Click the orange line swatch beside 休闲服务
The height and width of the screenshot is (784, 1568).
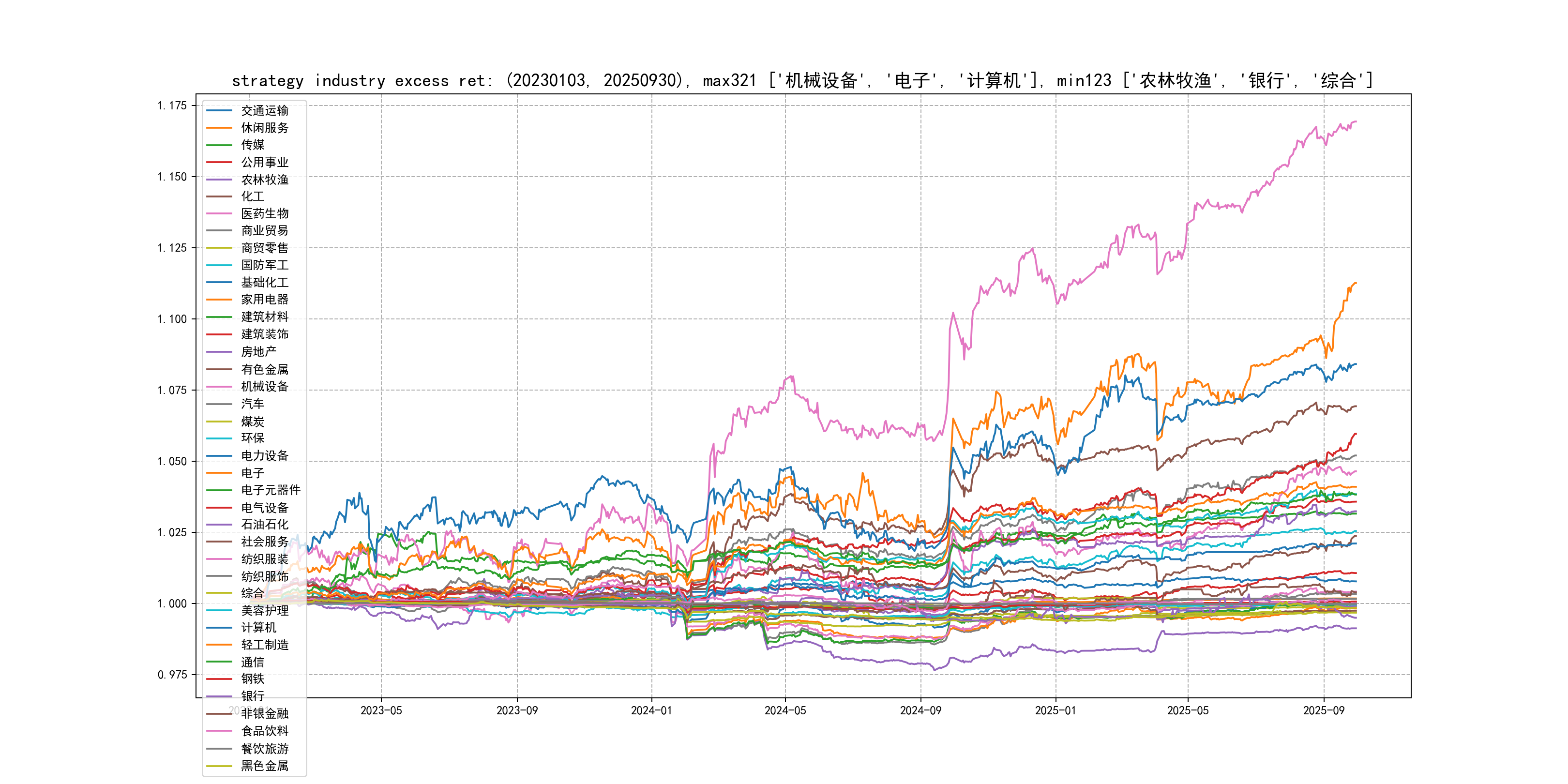(219, 128)
